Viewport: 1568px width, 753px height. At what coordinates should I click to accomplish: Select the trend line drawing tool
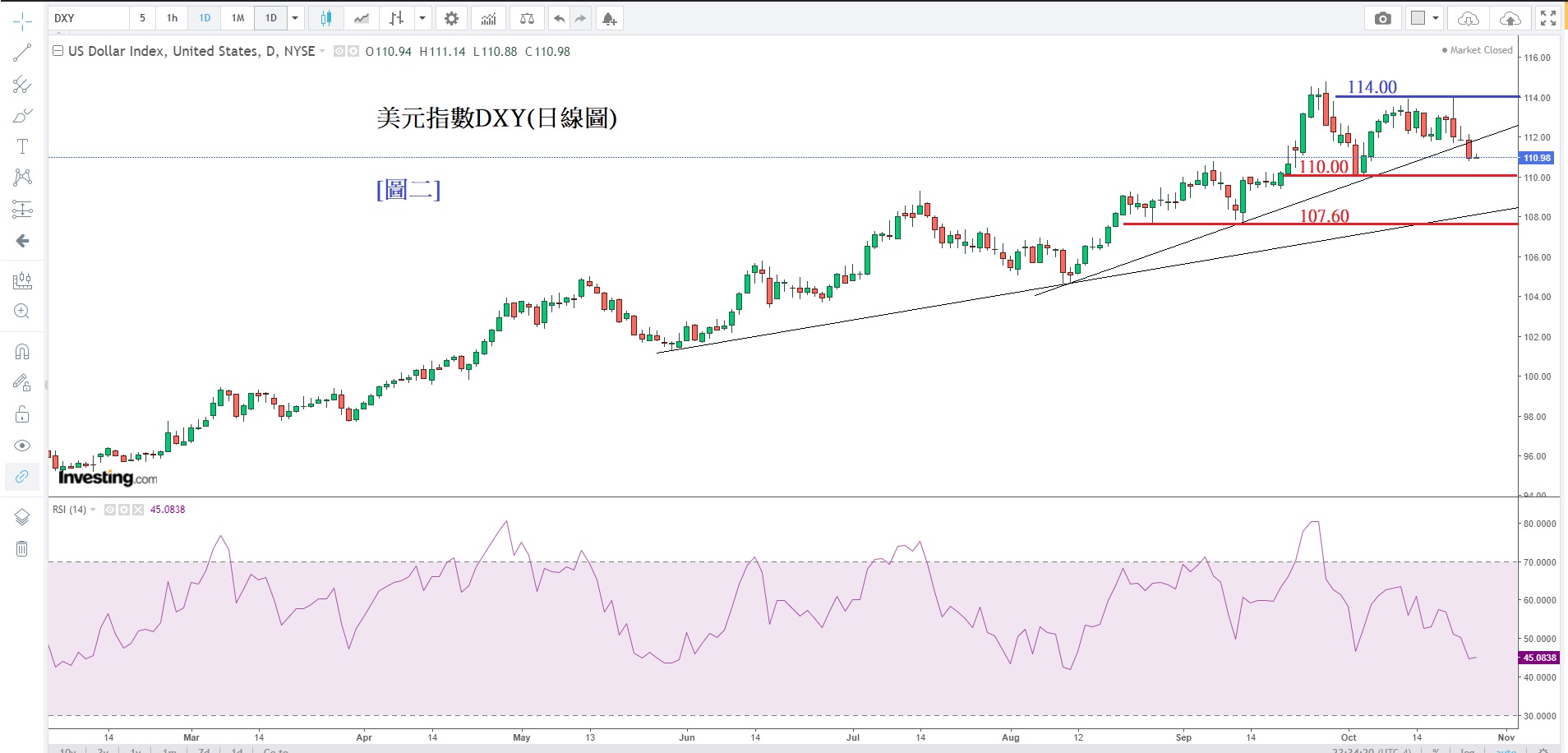22,53
